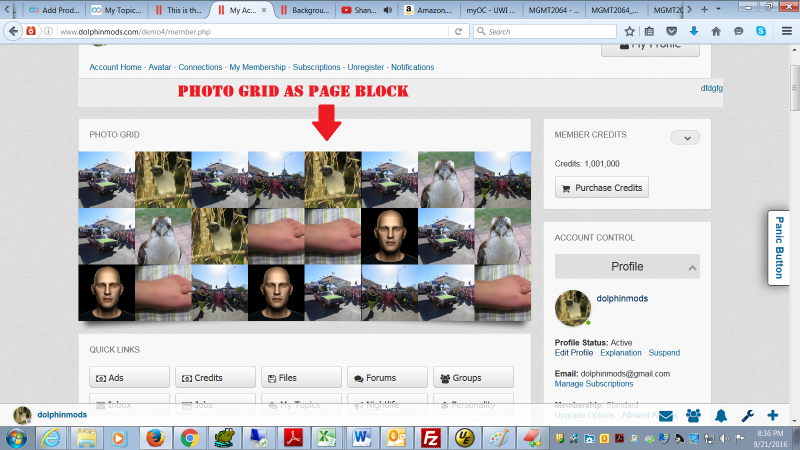Click the plus icon in member bar
This screenshot has width=800, height=450.
(773, 416)
